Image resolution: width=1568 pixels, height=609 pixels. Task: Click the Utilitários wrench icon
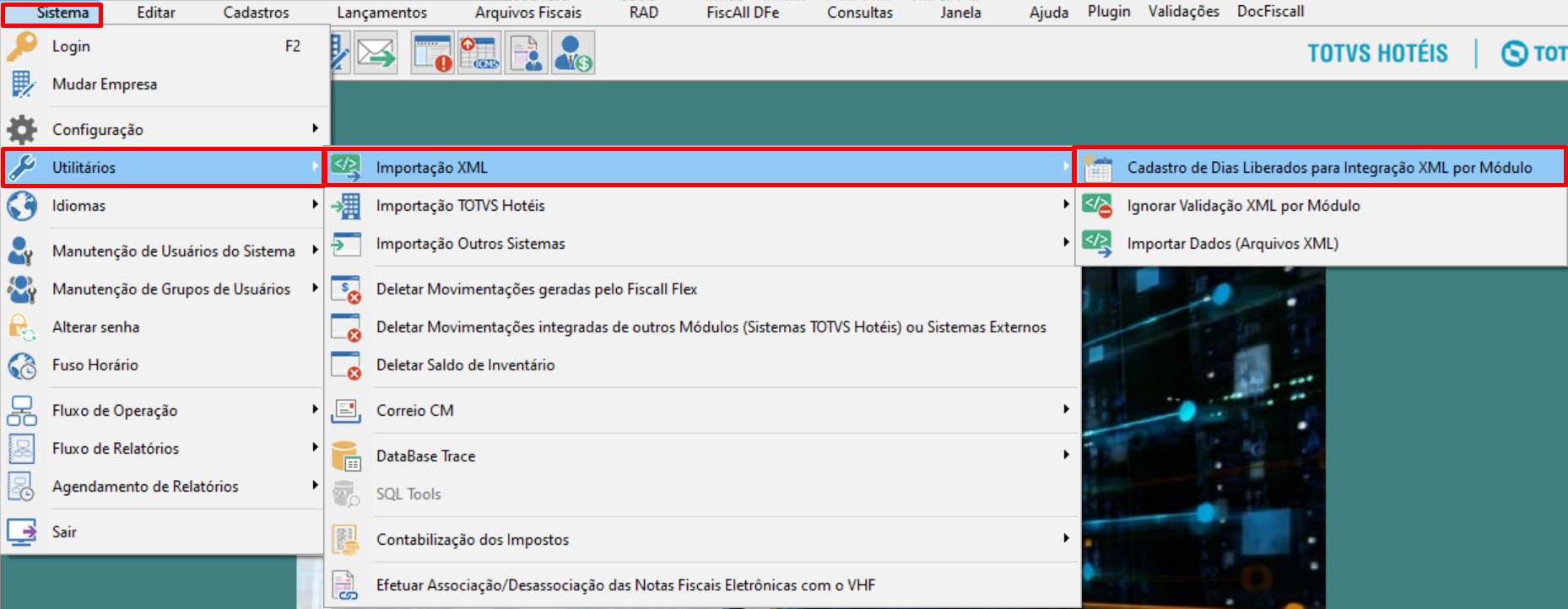(22, 167)
